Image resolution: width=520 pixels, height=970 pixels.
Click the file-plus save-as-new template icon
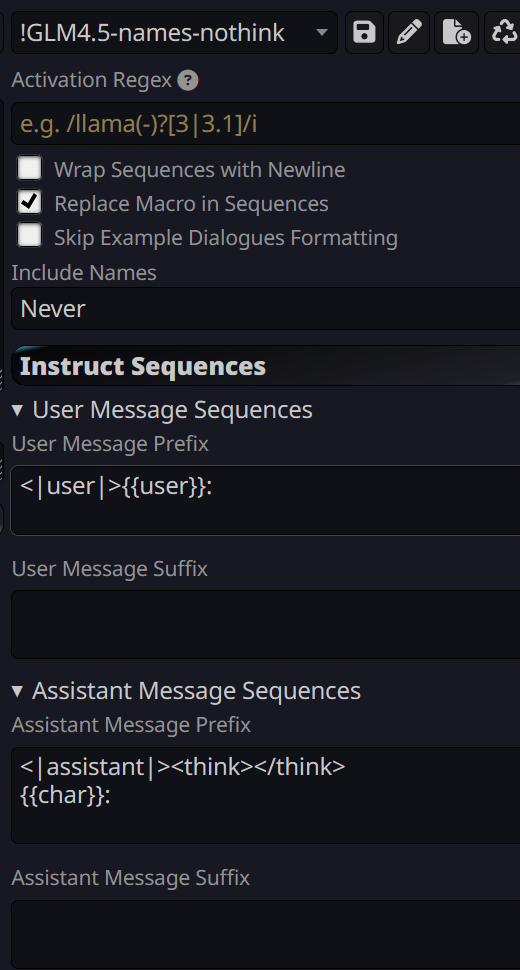point(456,32)
